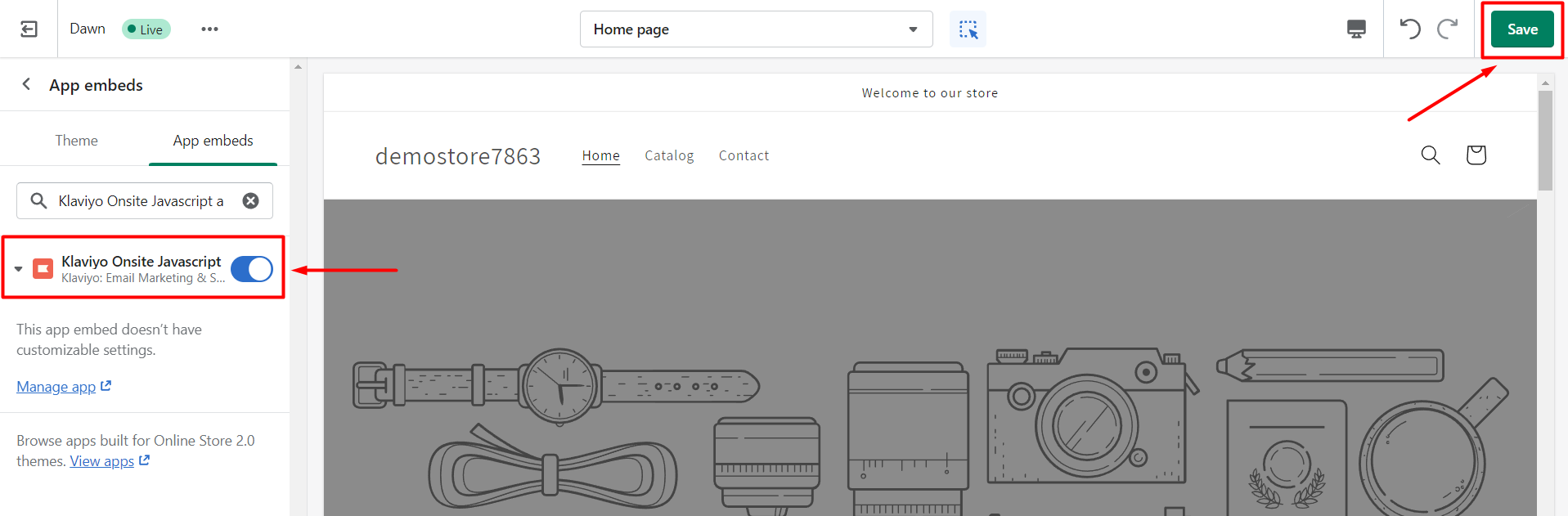
Task: Collapse the Klaviyo Onsite Javascript entry
Action: 19,269
